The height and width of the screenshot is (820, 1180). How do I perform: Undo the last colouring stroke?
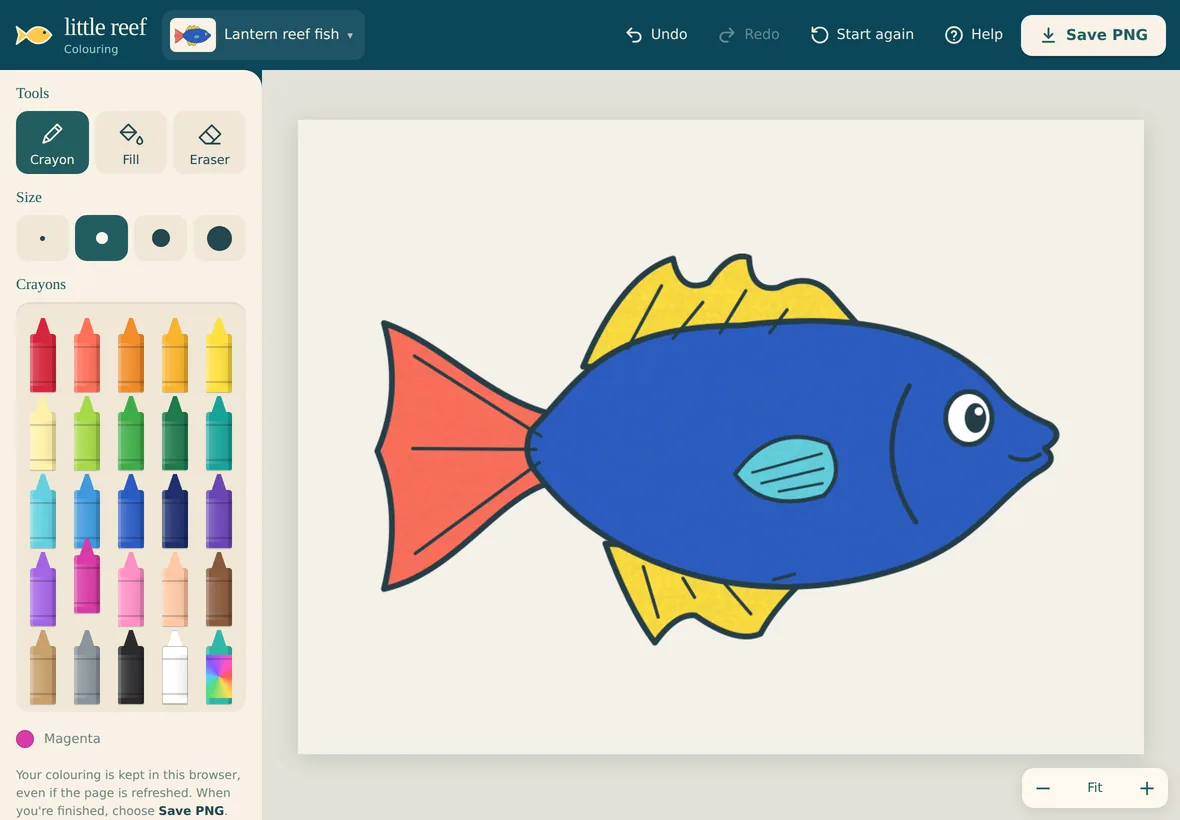pyautogui.click(x=656, y=35)
